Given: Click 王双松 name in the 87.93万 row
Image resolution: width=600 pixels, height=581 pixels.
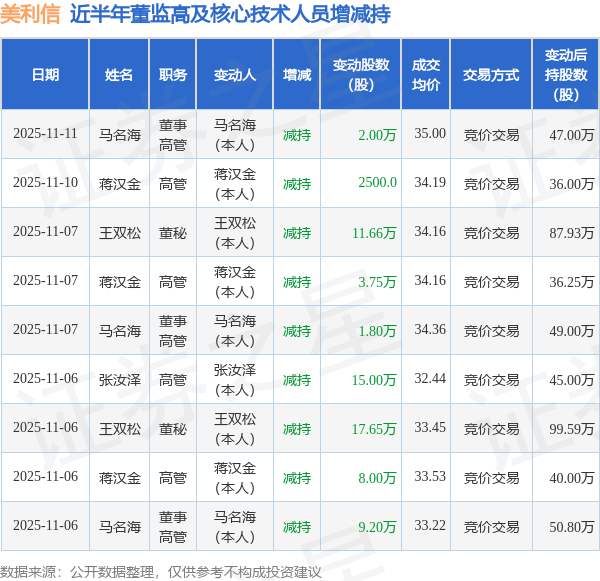Looking at the screenshot, I should click(120, 233).
